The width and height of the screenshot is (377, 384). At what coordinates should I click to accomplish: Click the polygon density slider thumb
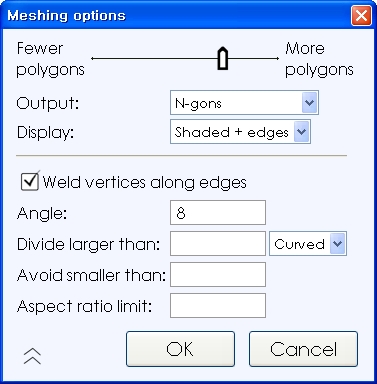click(223, 59)
